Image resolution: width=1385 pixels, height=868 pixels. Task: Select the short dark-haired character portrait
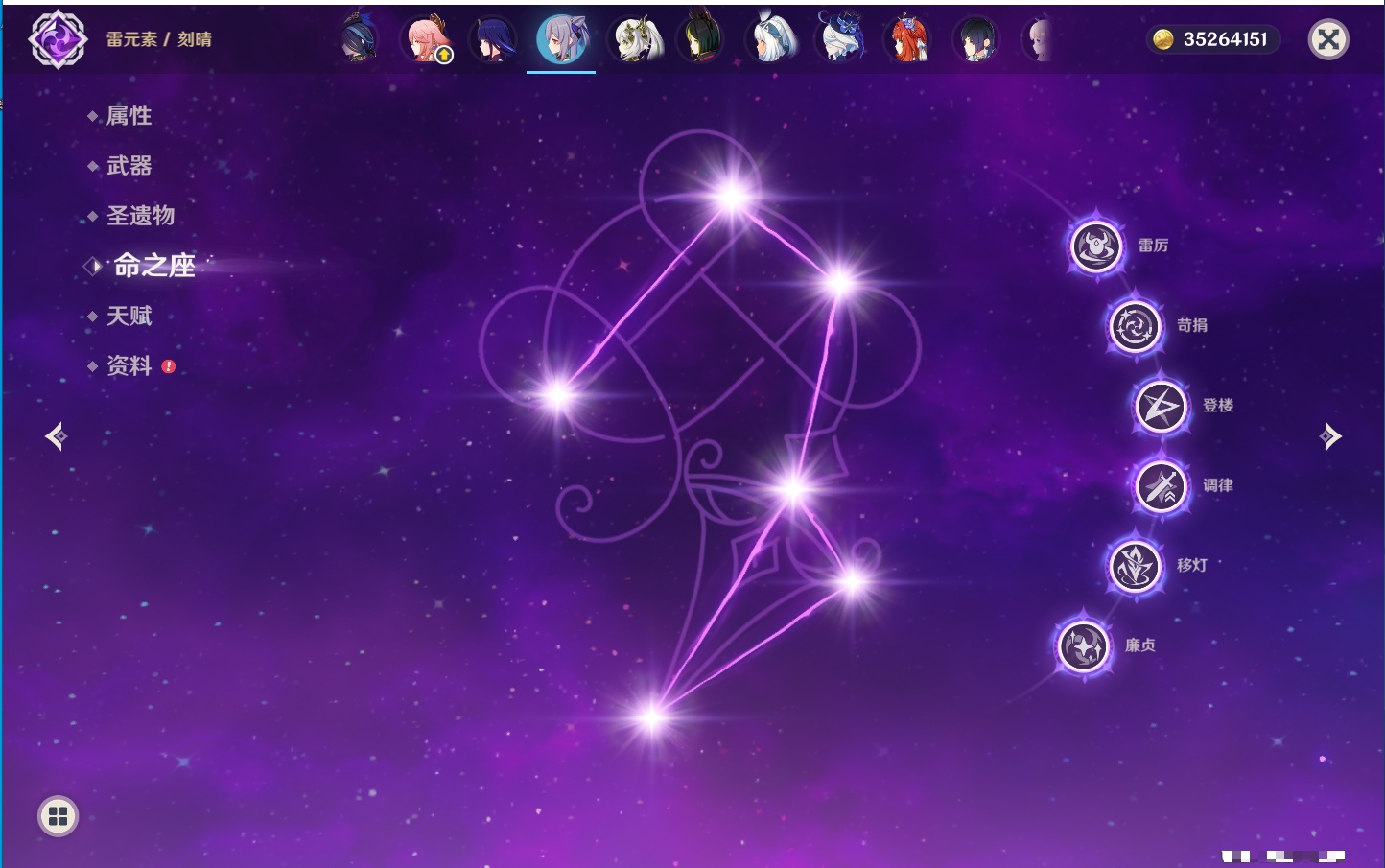(x=975, y=40)
